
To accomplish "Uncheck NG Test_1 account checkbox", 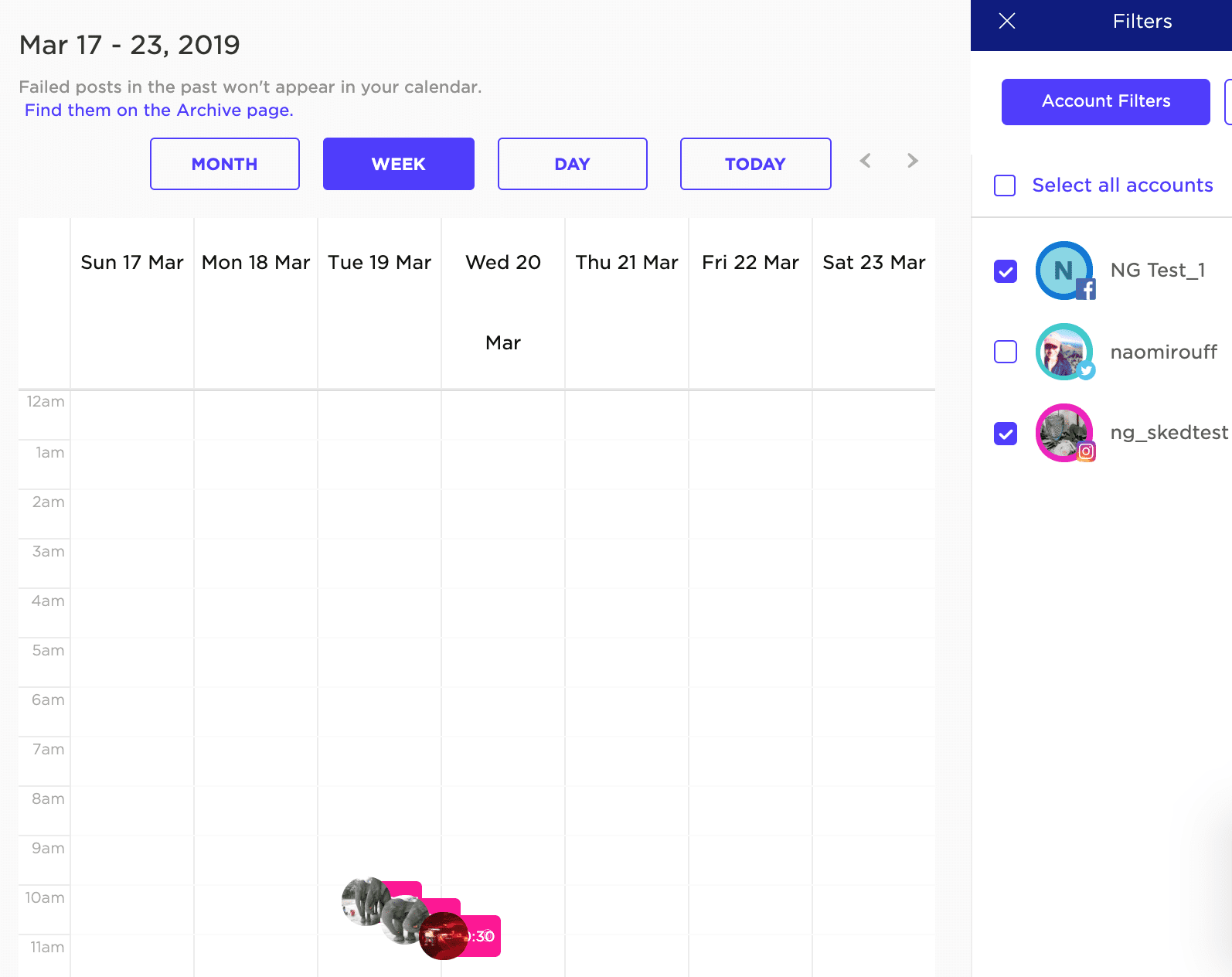I will (1006, 271).
